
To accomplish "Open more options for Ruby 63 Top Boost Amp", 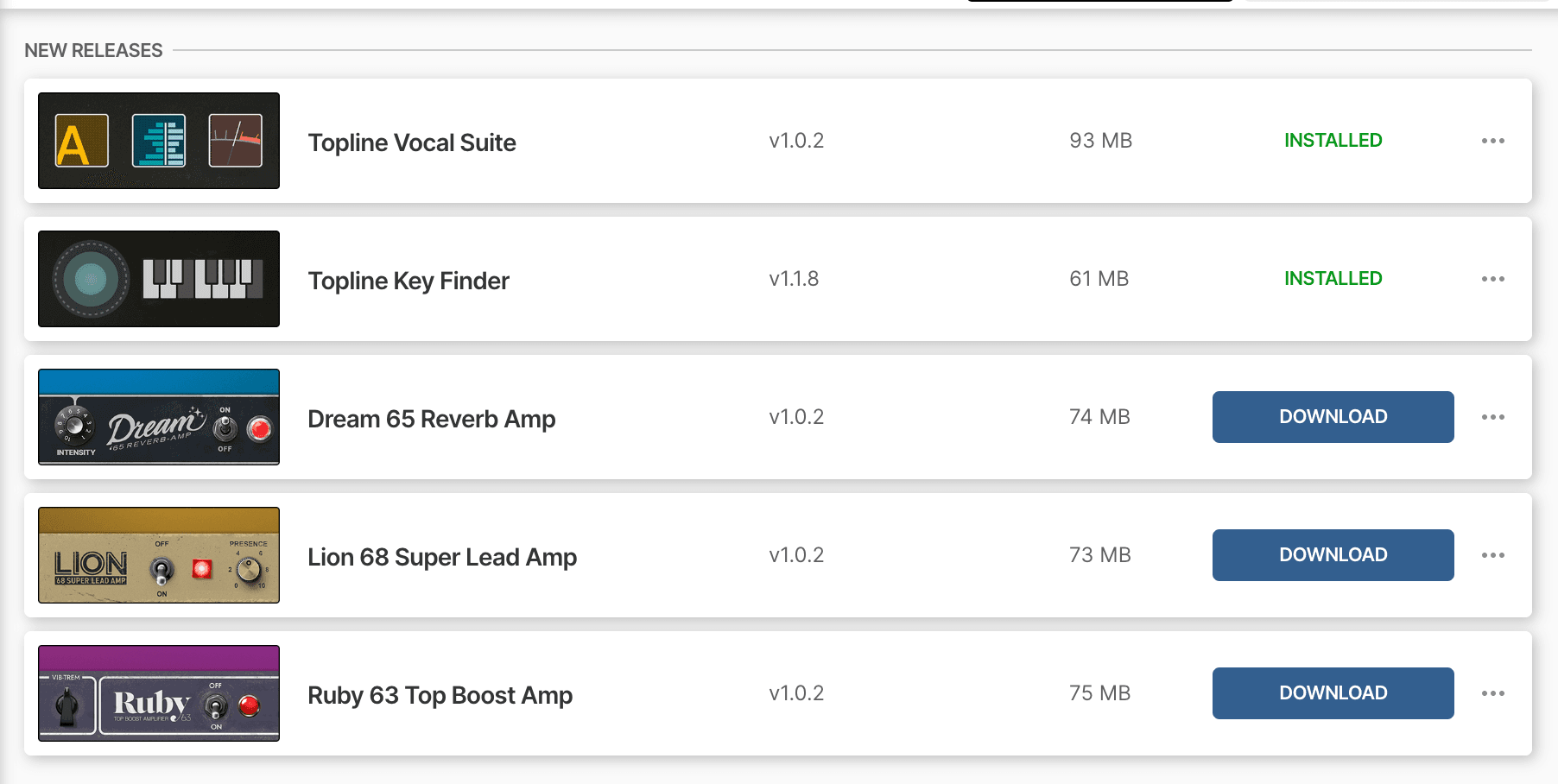I will [1492, 693].
